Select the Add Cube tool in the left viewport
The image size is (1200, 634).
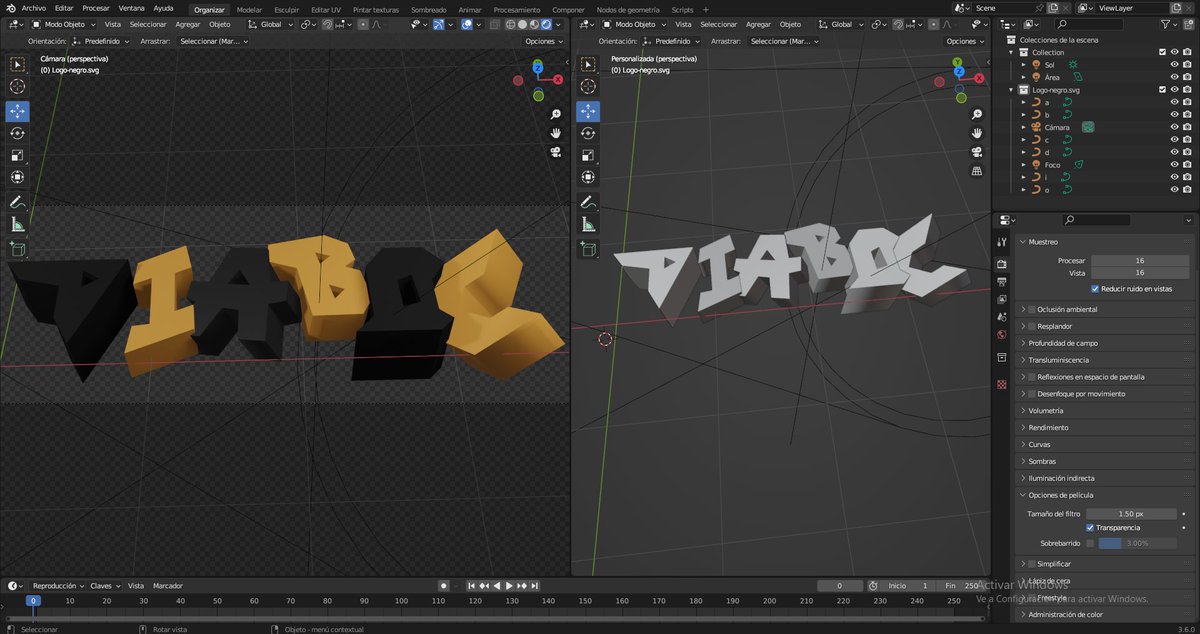(x=17, y=248)
